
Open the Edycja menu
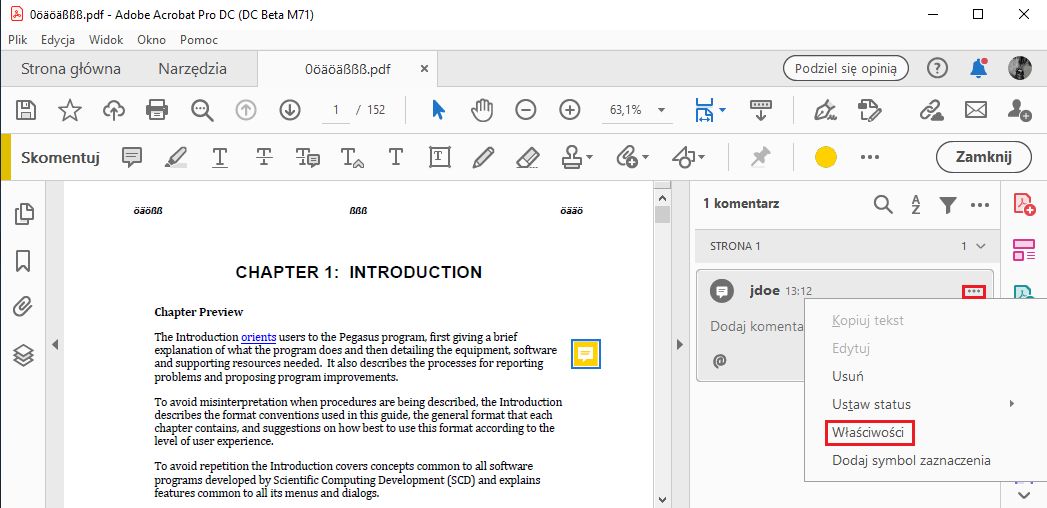58,40
